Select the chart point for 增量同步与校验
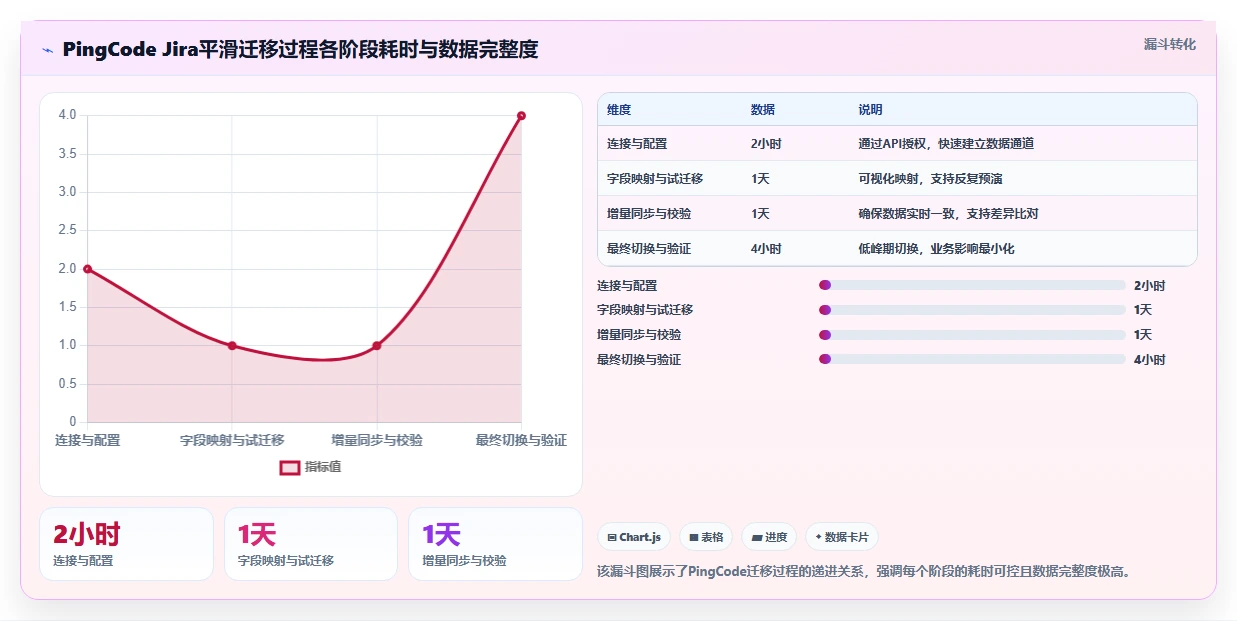1237x621 pixels. pos(377,346)
